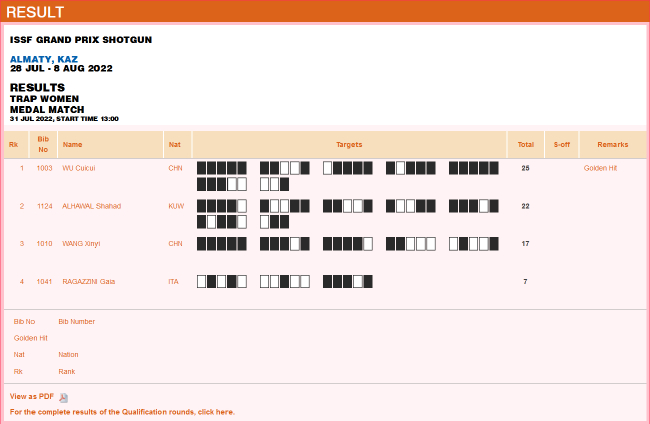Click bib number 1010
The width and height of the screenshot is (650, 424).
tap(44, 244)
